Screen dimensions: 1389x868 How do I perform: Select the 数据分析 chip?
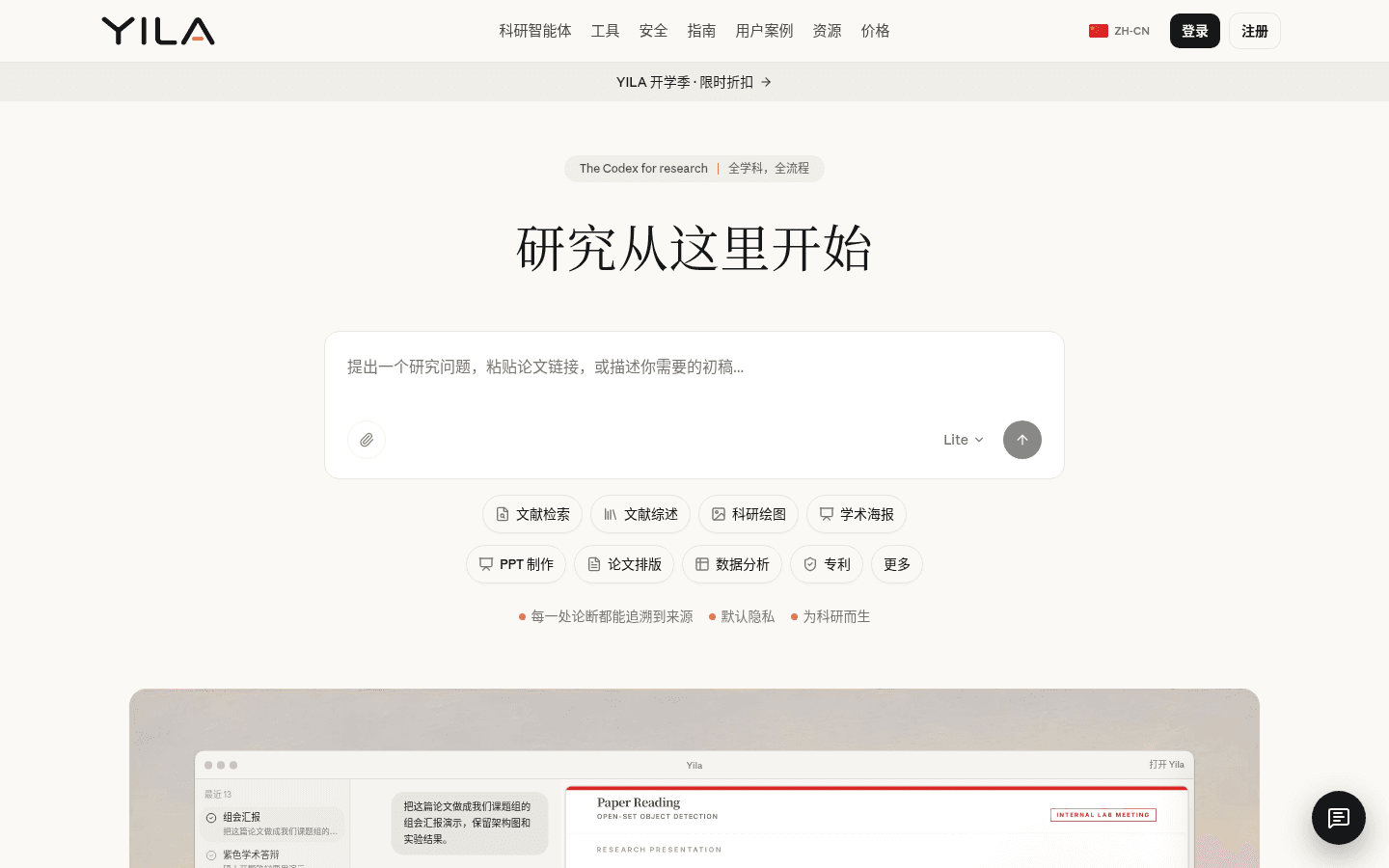click(732, 564)
